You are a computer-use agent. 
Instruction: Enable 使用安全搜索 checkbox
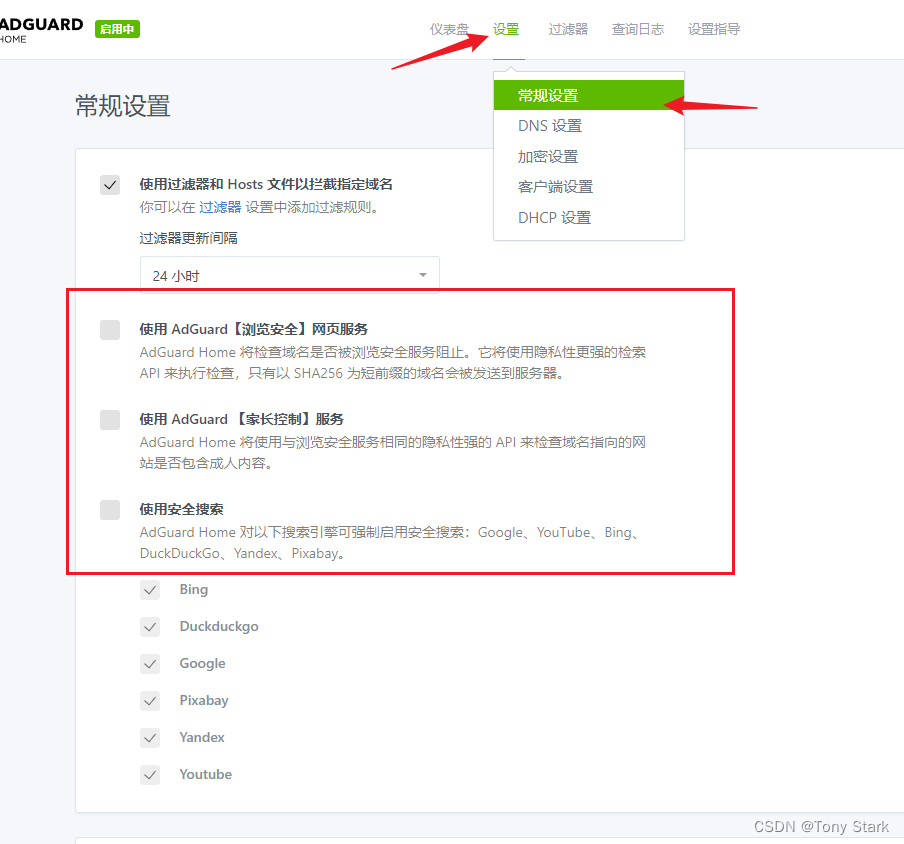click(x=110, y=510)
